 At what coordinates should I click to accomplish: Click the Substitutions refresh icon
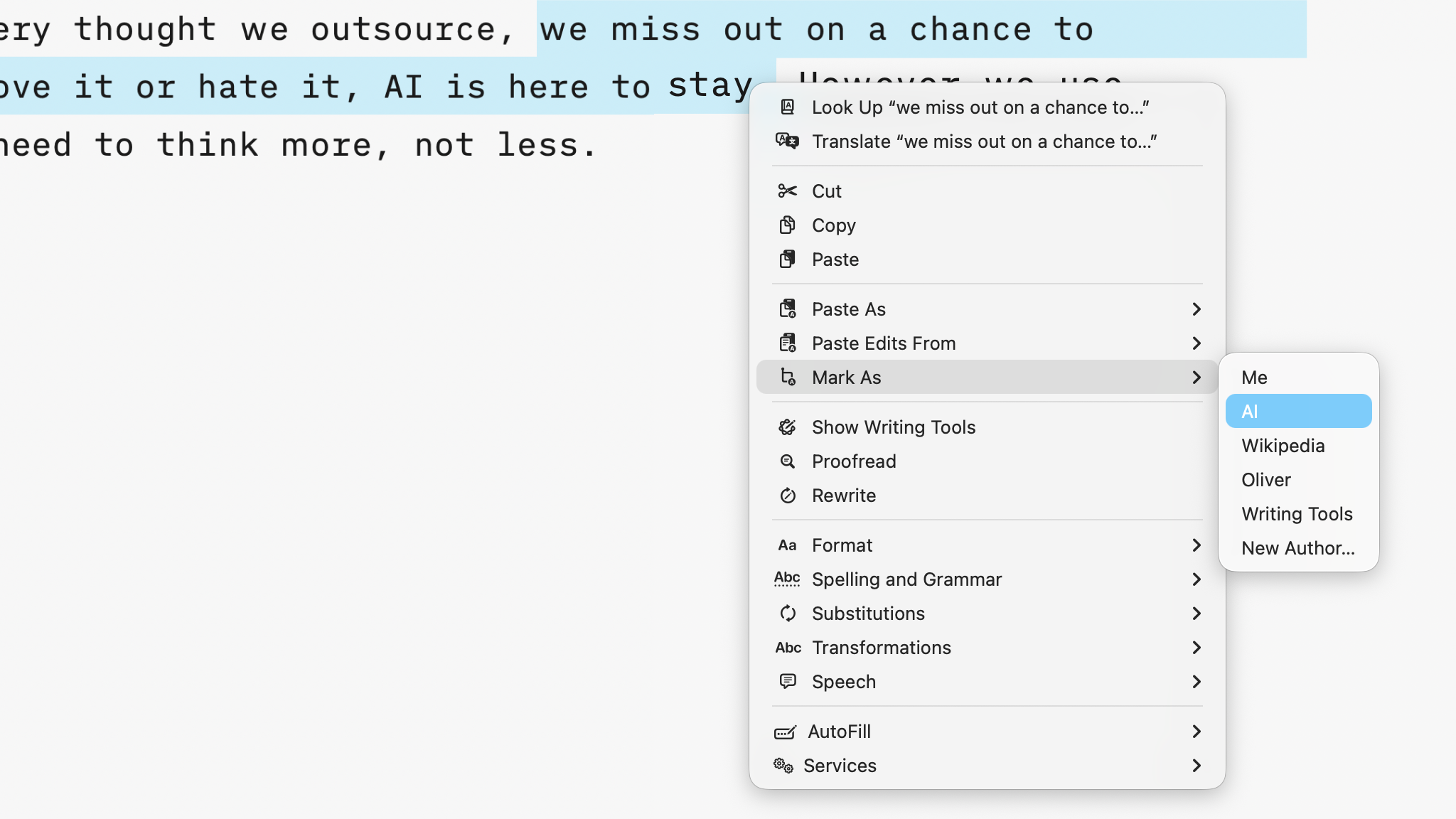[x=787, y=613]
